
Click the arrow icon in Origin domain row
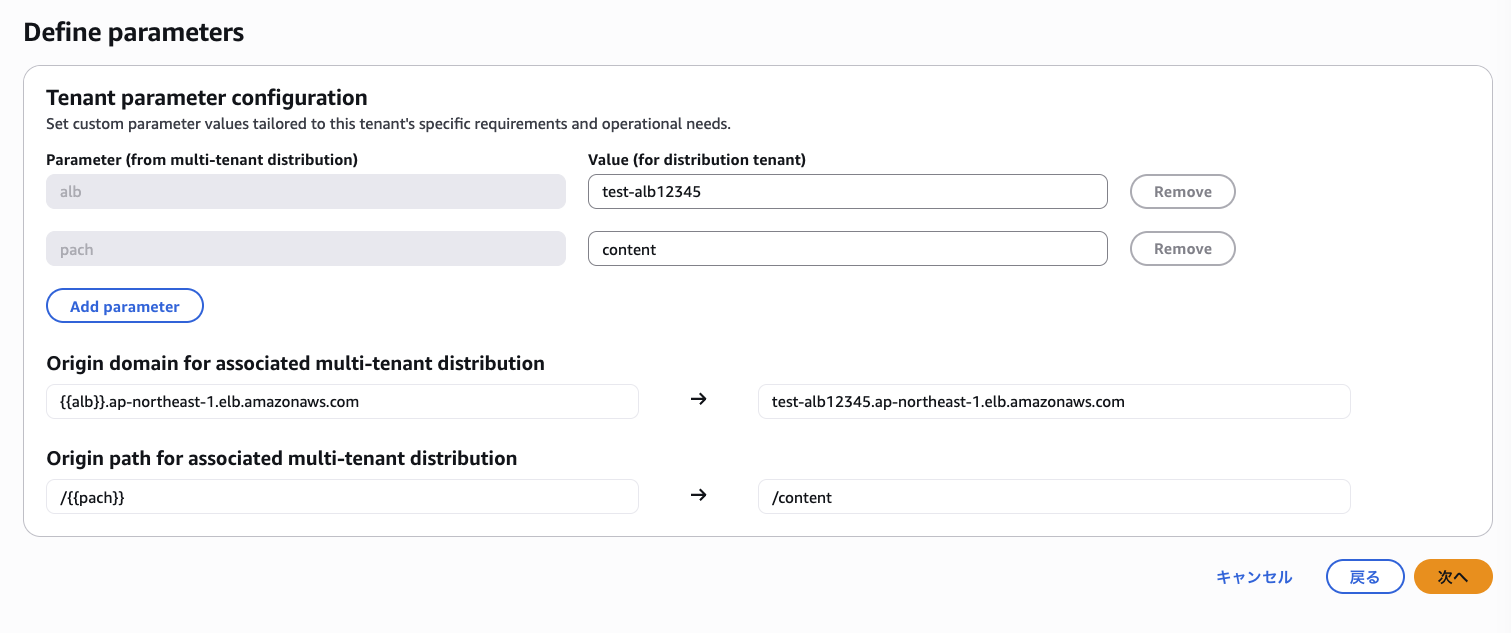coord(699,400)
